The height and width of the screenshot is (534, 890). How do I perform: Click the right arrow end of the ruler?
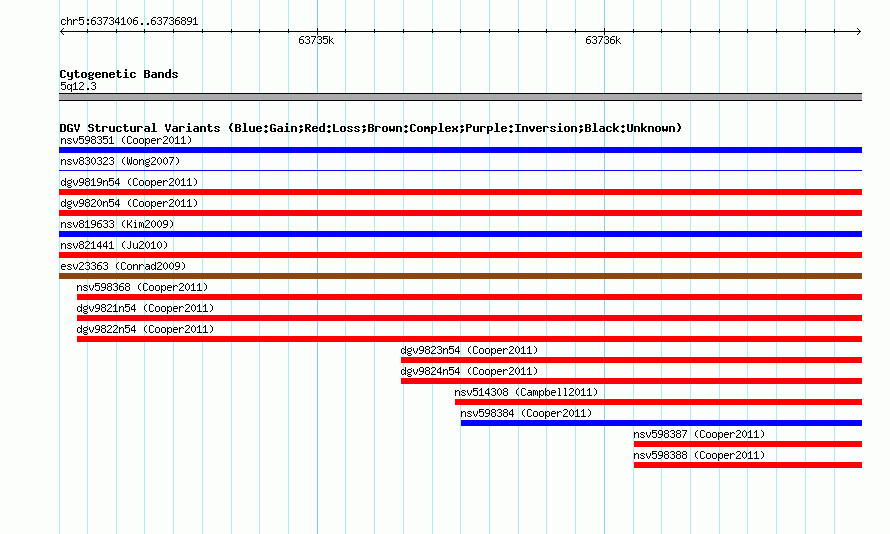(x=859, y=31)
